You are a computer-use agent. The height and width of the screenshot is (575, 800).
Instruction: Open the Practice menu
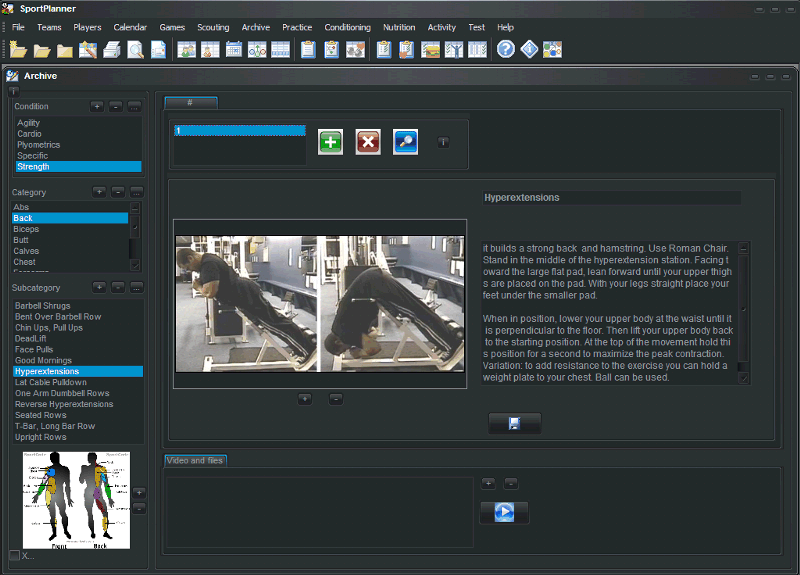point(297,27)
